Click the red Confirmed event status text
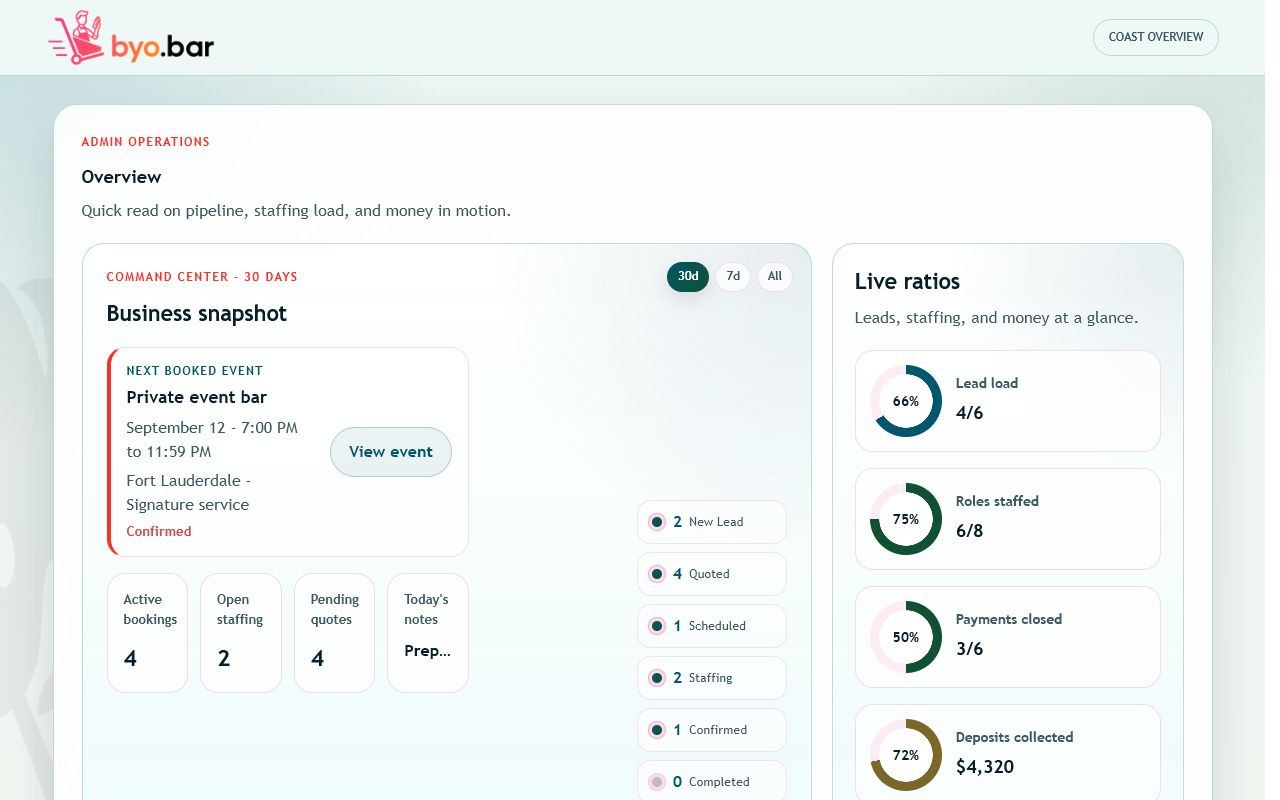1280x800 pixels. (x=159, y=531)
